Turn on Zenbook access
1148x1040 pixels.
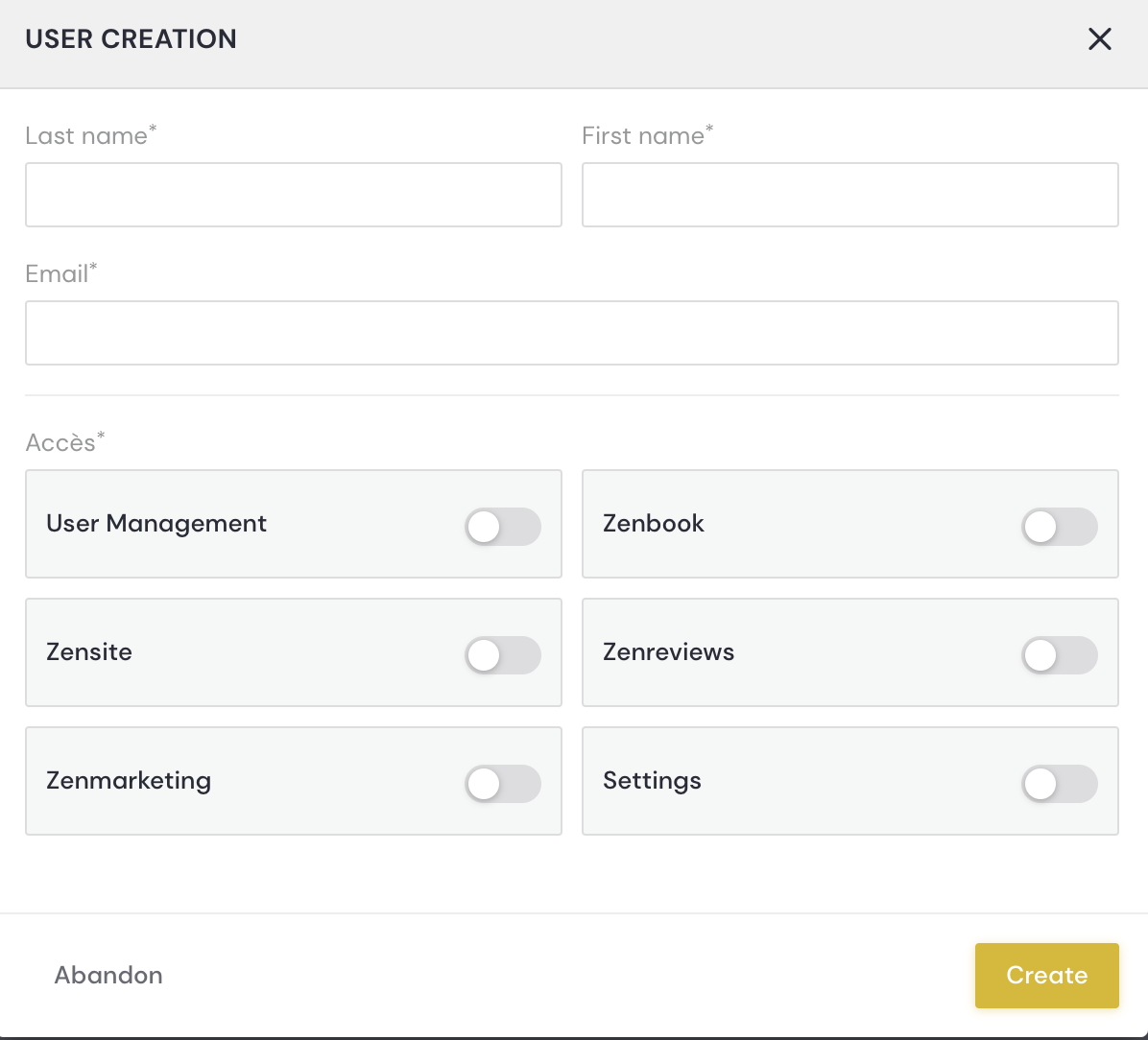click(x=1059, y=526)
